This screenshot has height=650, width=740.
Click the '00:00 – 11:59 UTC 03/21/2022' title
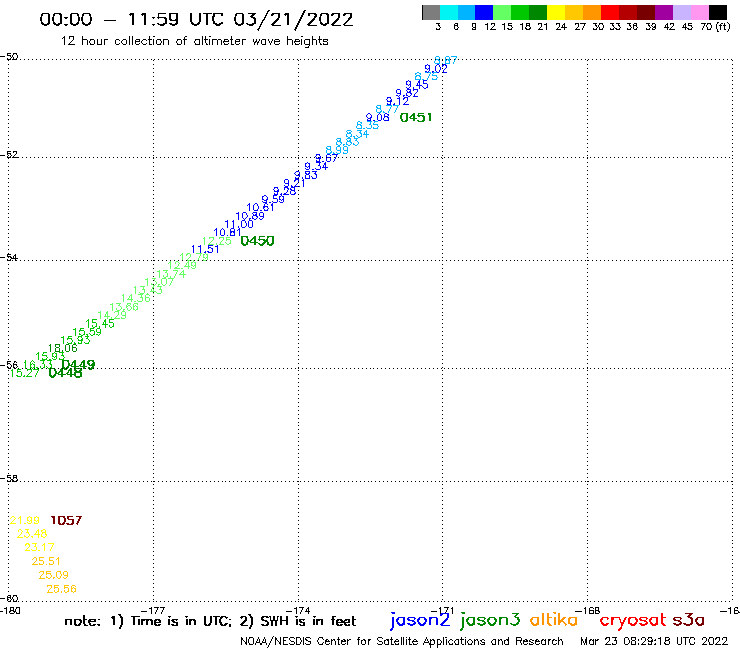point(196,20)
